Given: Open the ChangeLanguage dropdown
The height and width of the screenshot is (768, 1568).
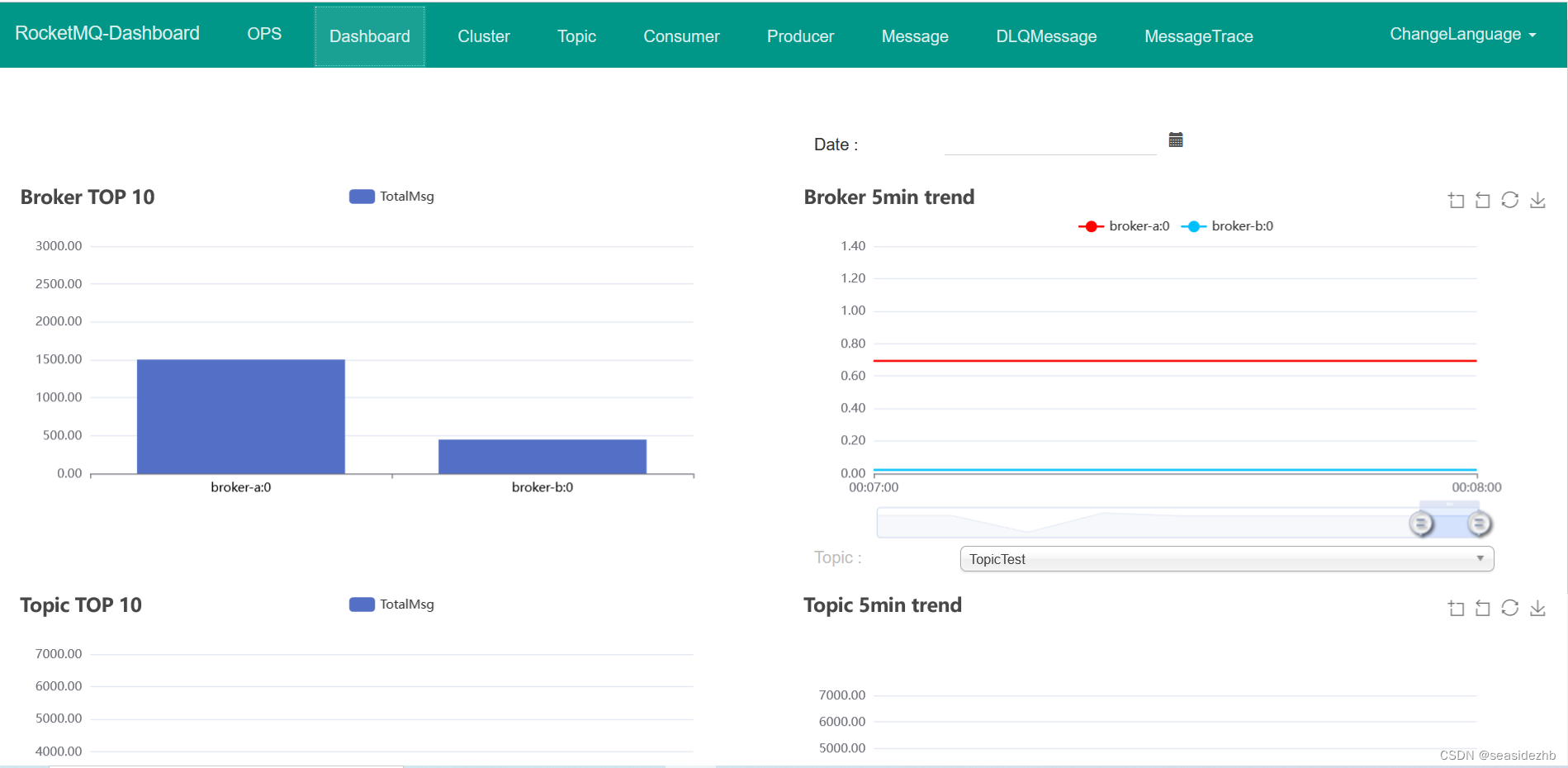Looking at the screenshot, I should point(1462,34).
